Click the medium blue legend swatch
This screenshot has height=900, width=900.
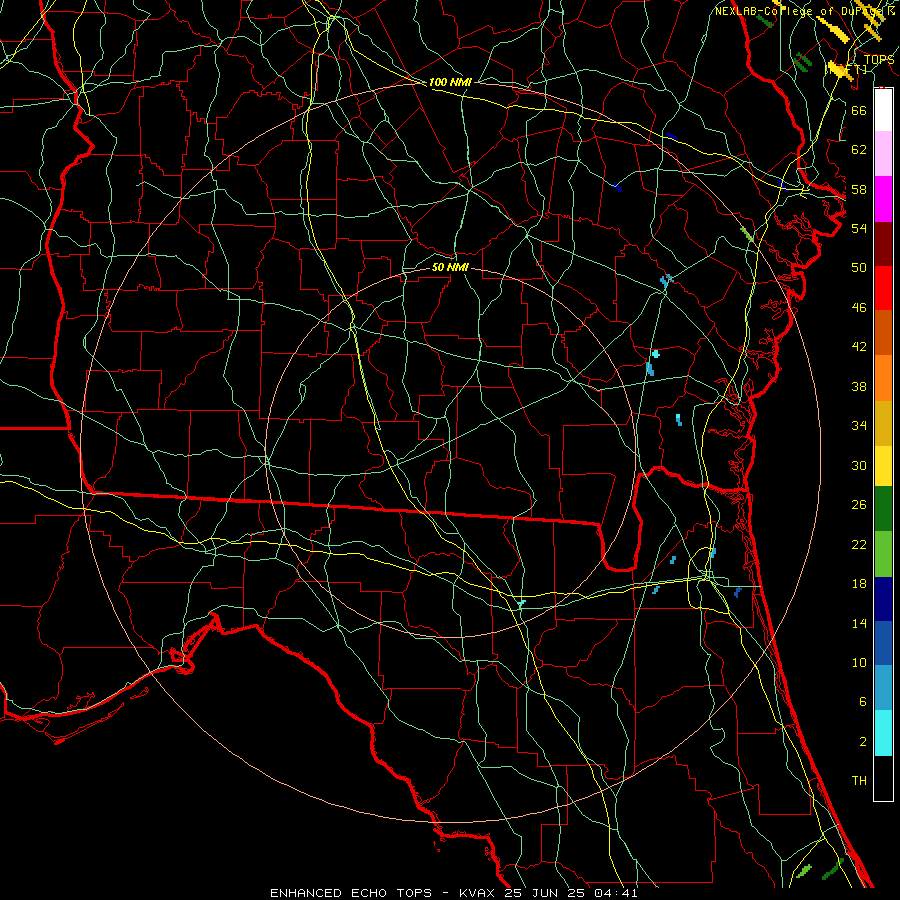tap(883, 643)
